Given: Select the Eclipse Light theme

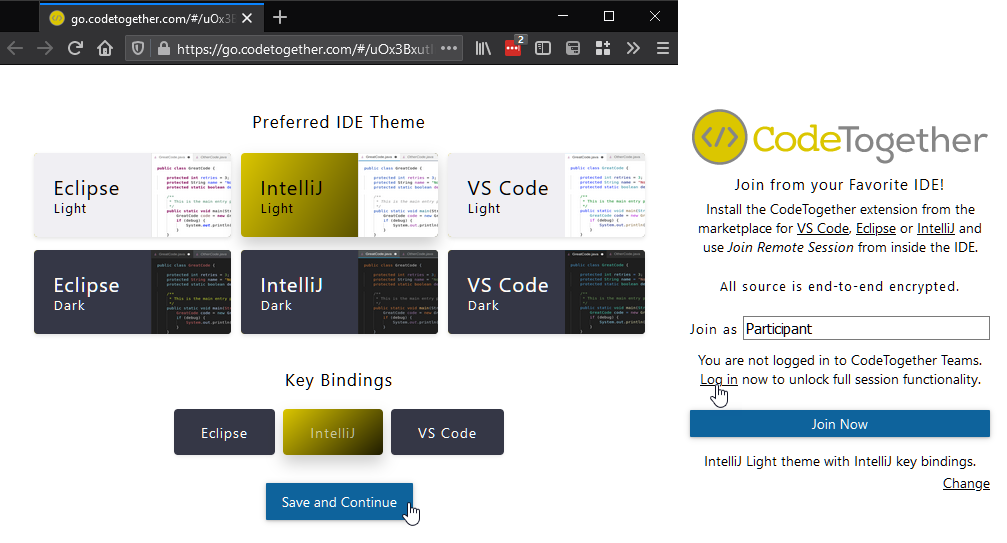Looking at the screenshot, I should pos(132,196).
